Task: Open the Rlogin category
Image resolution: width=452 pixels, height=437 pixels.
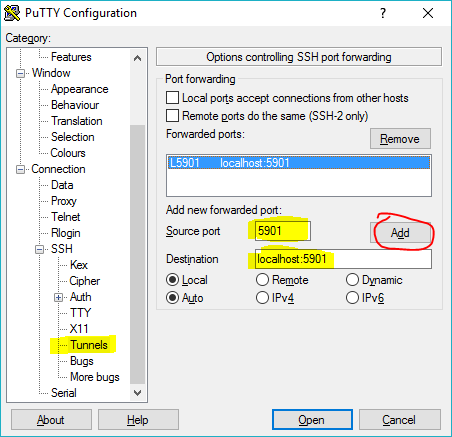Action: 66,233
